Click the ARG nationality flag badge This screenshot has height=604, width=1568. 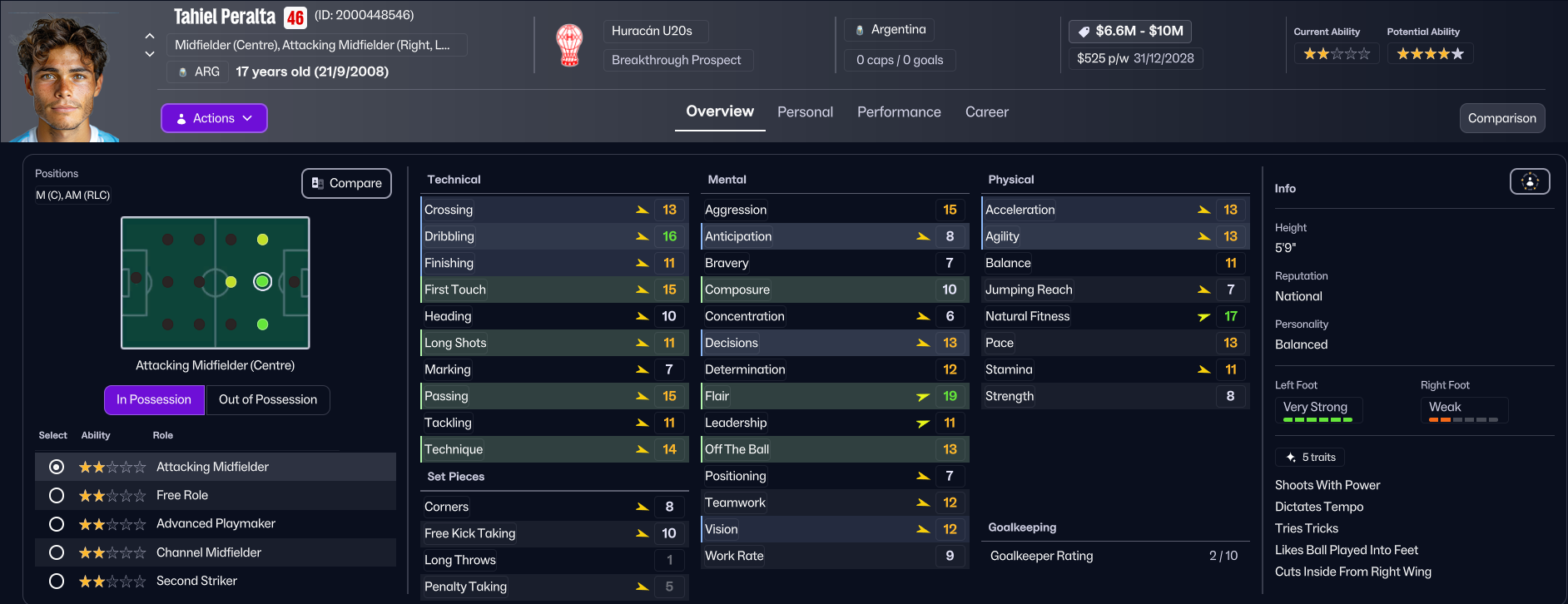click(183, 72)
